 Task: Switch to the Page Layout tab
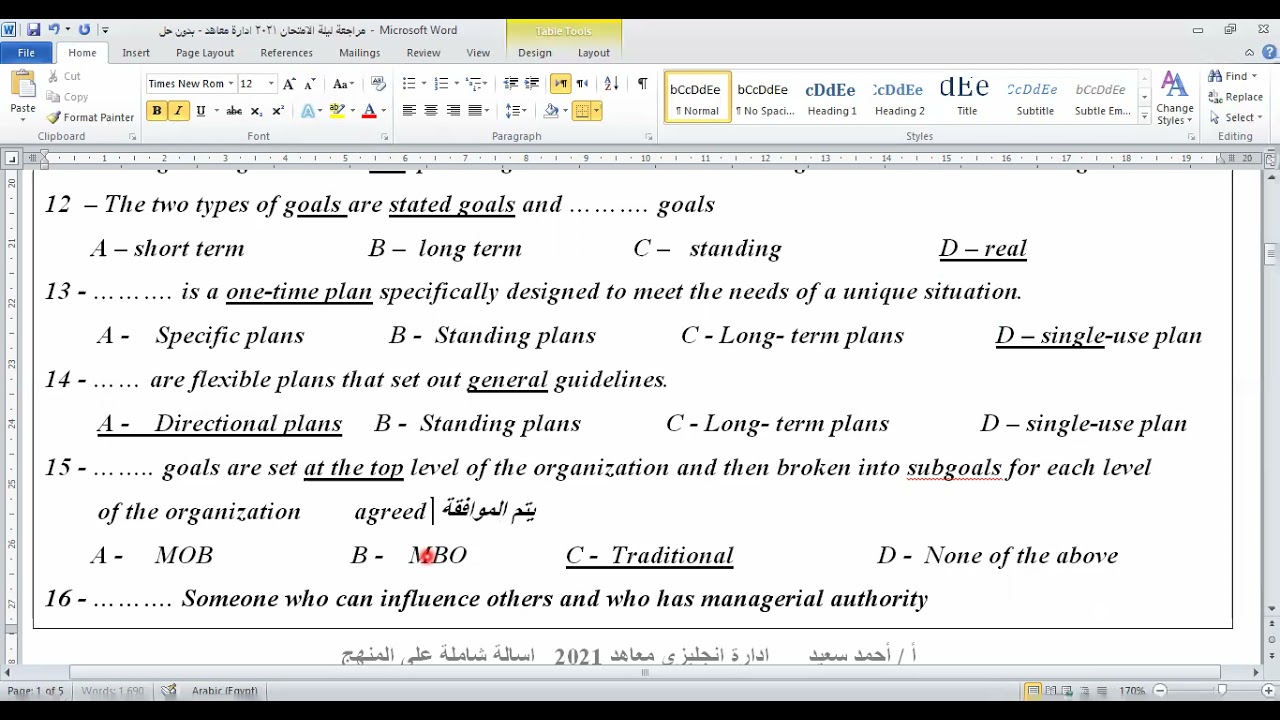205,53
